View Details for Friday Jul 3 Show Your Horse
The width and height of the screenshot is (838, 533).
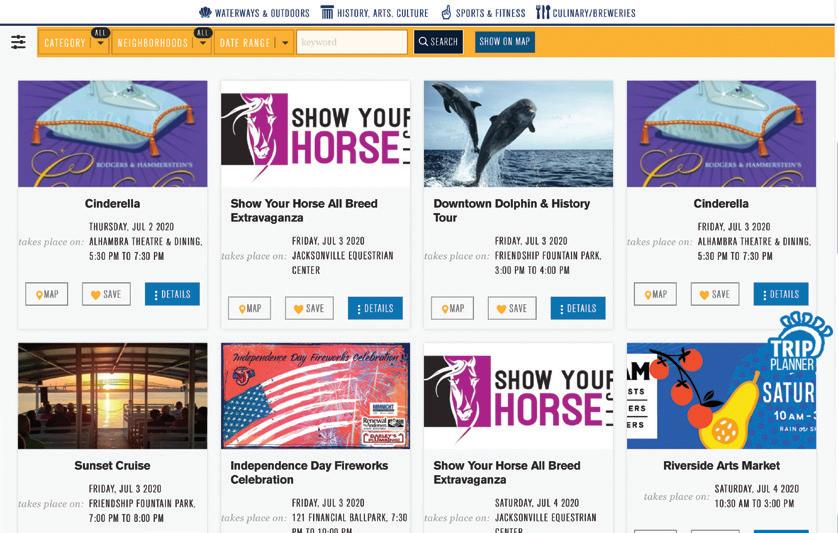(x=375, y=308)
